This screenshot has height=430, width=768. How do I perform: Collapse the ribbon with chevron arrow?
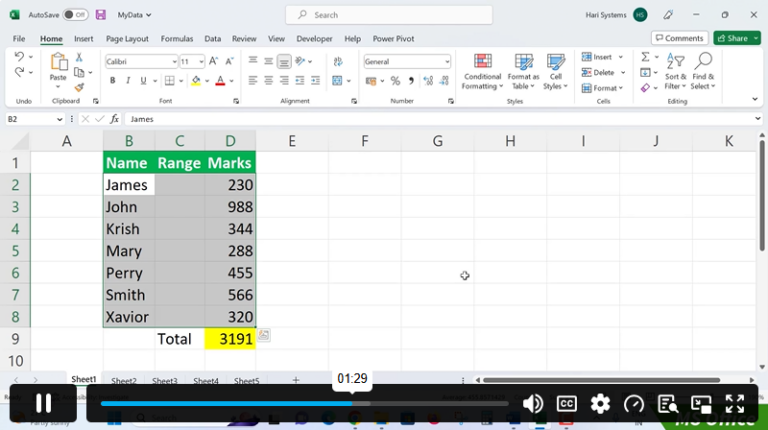tap(755, 99)
